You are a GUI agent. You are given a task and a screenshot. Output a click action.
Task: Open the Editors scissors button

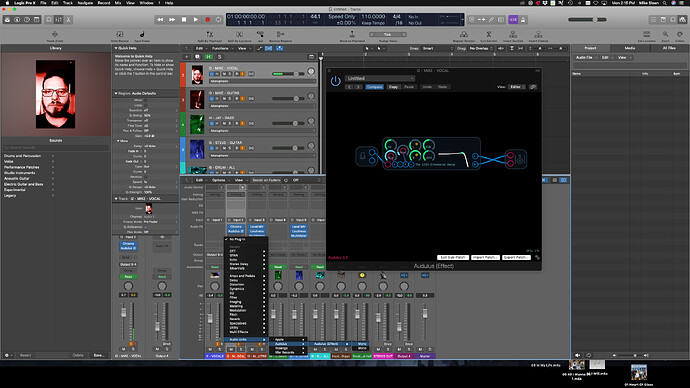[x=68, y=19]
